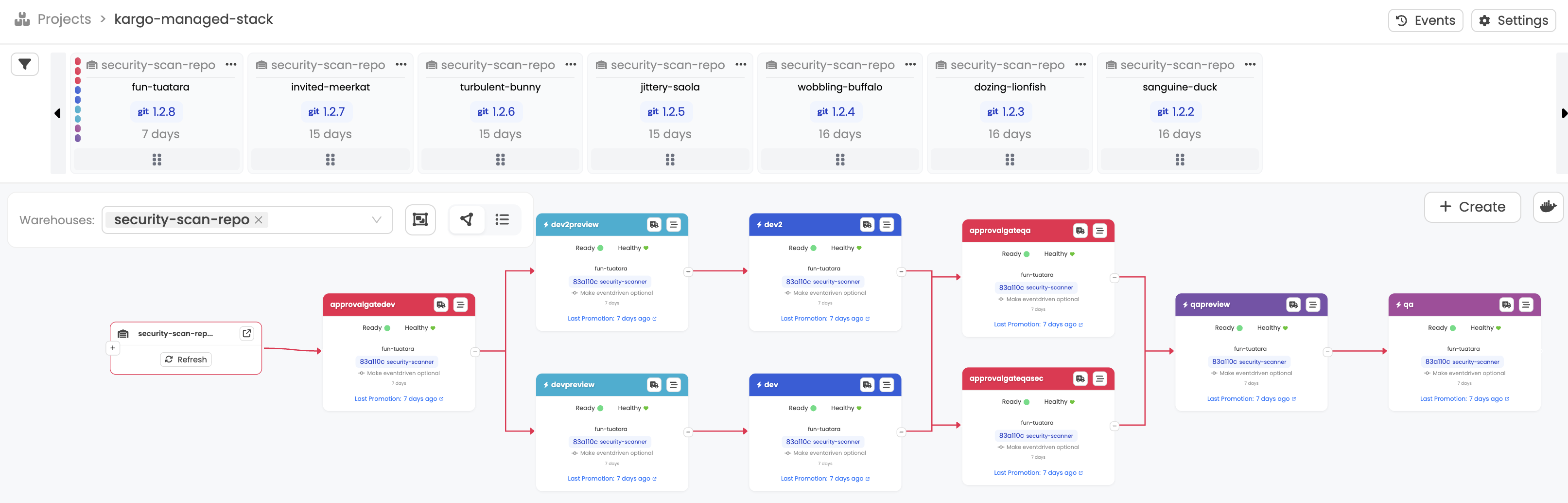Collapse downstream of approvalgatedev node

[475, 352]
